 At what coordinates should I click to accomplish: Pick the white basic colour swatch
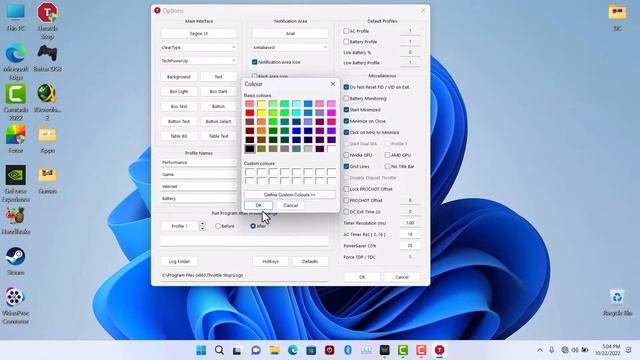[x=331, y=149]
